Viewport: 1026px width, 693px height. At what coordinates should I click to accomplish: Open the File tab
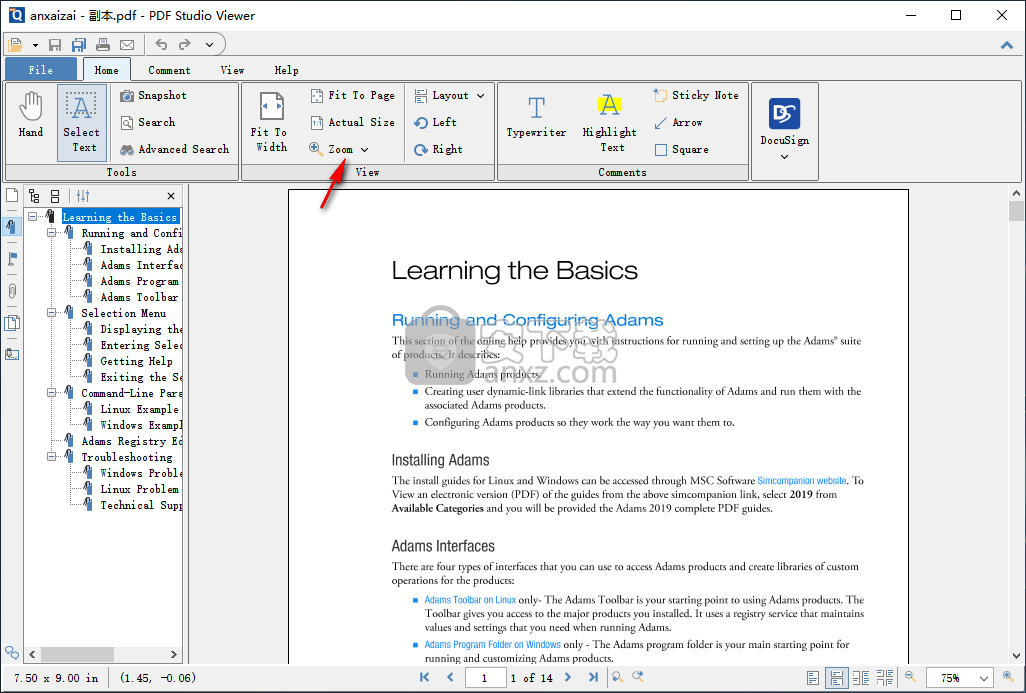[41, 69]
